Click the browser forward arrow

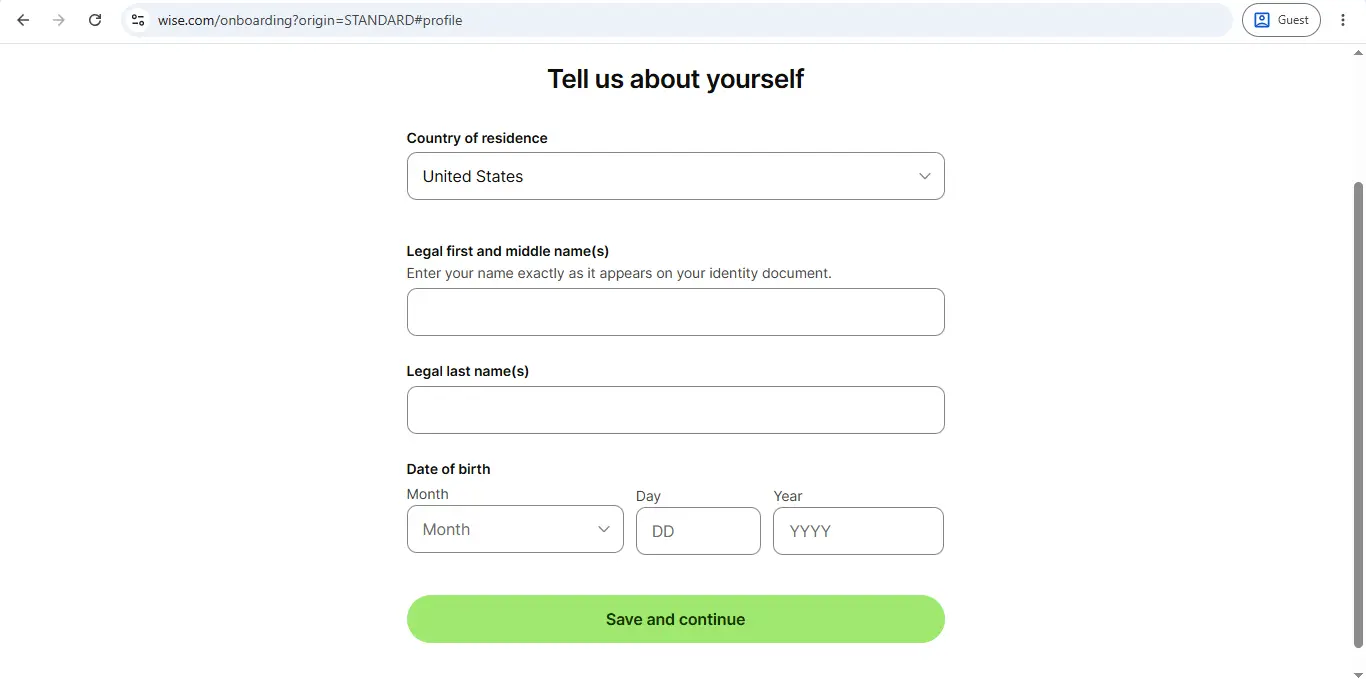tap(59, 20)
